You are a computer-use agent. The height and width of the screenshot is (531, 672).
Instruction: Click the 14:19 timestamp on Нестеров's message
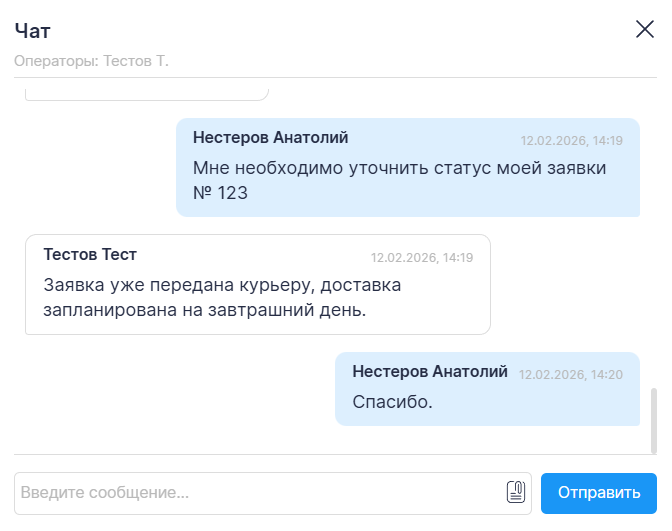(x=571, y=141)
